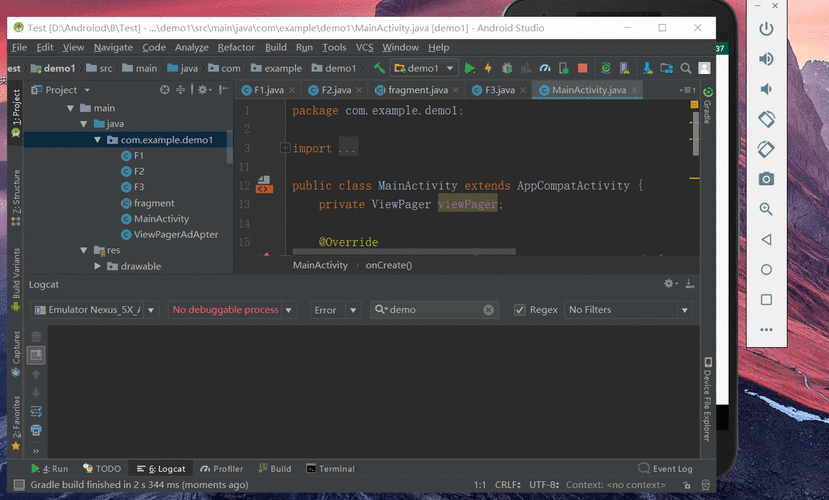The height and width of the screenshot is (500, 829).
Task: Tap emulator Overview square button
Action: 766,300
